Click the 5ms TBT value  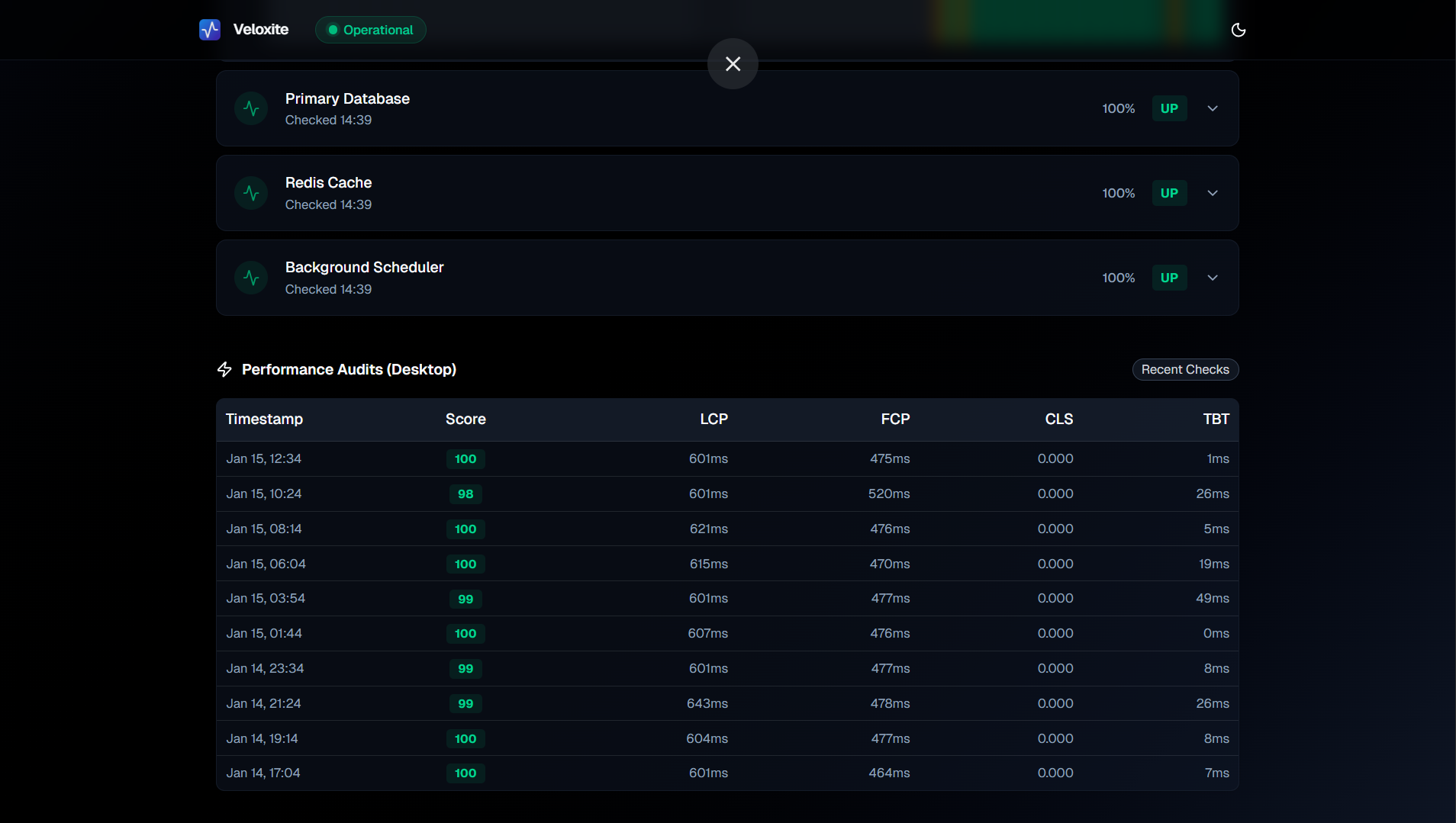pyautogui.click(x=1216, y=529)
